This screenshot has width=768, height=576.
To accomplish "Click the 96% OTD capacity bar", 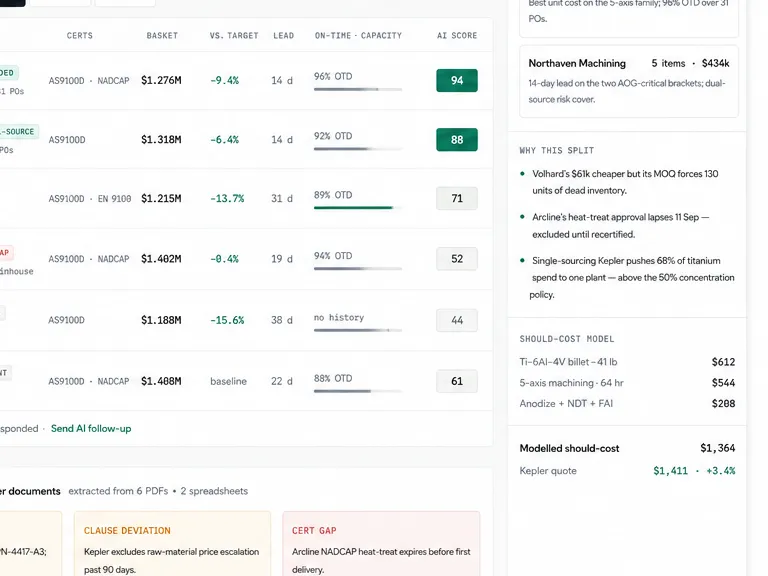I will 358,89.
